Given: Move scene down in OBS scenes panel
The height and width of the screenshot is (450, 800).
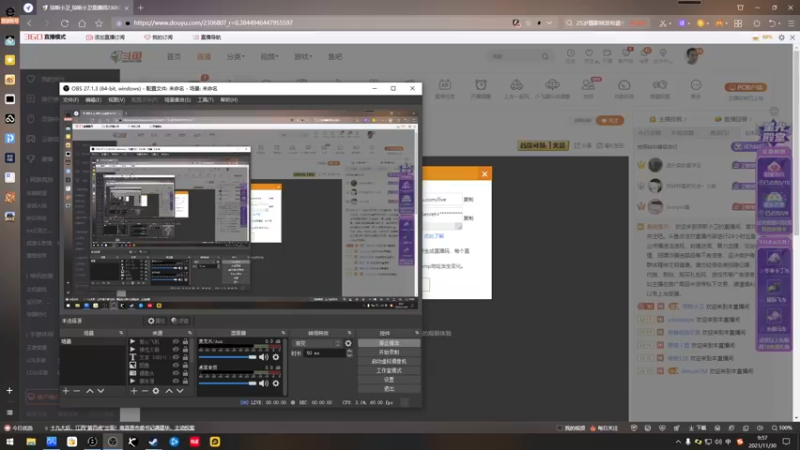Looking at the screenshot, I should click(101, 391).
